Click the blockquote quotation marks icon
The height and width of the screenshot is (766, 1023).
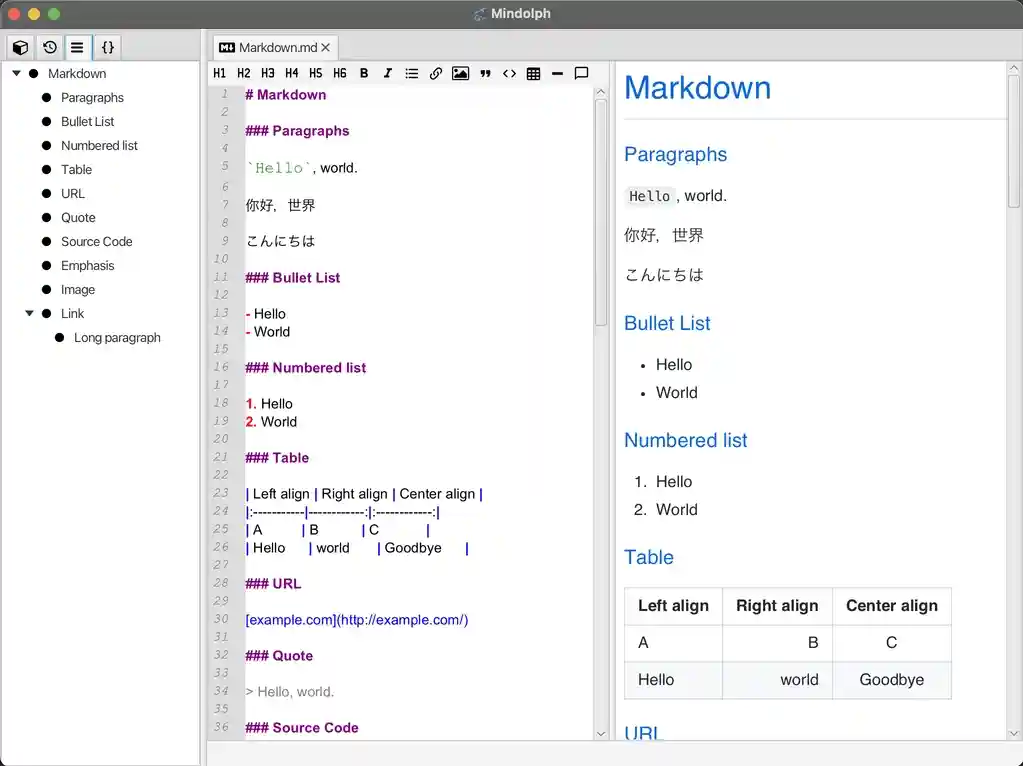point(485,73)
